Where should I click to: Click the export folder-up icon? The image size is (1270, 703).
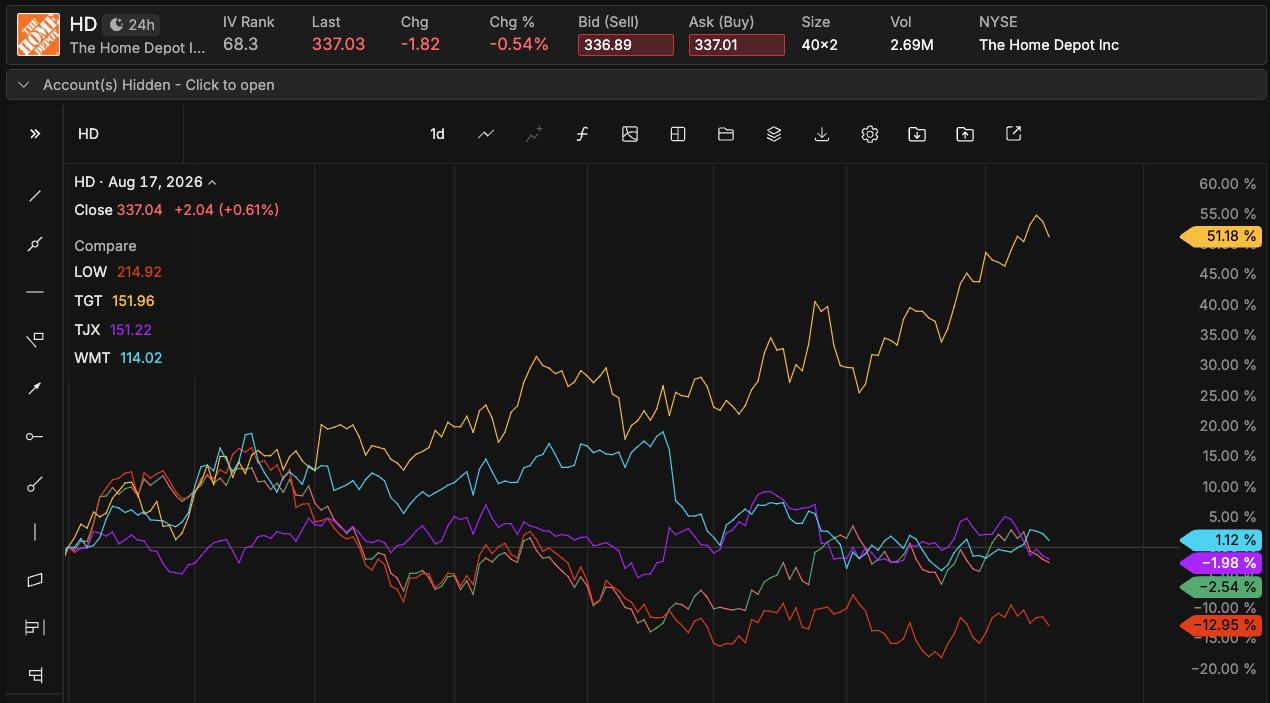[x=965, y=134]
